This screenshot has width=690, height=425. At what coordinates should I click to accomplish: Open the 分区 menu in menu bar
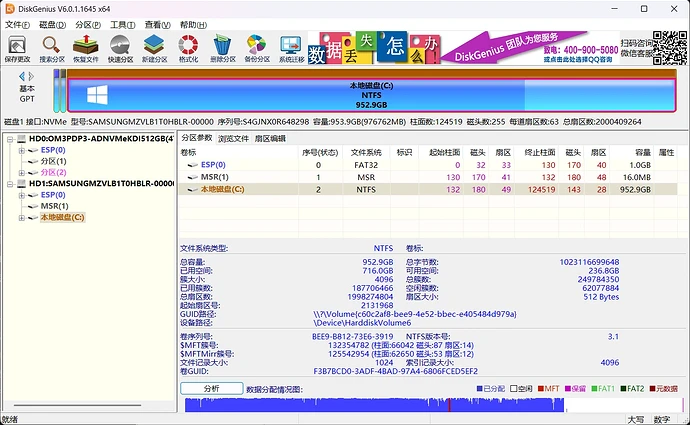coord(89,22)
